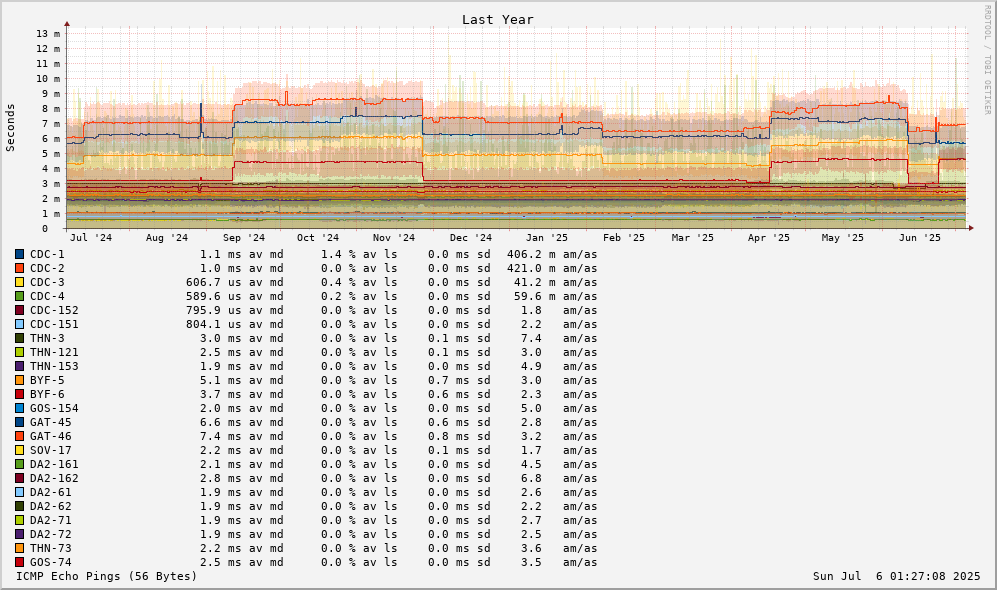Click the timestamp 'Sun Jul 6 01:27:08 2025'

(897, 576)
